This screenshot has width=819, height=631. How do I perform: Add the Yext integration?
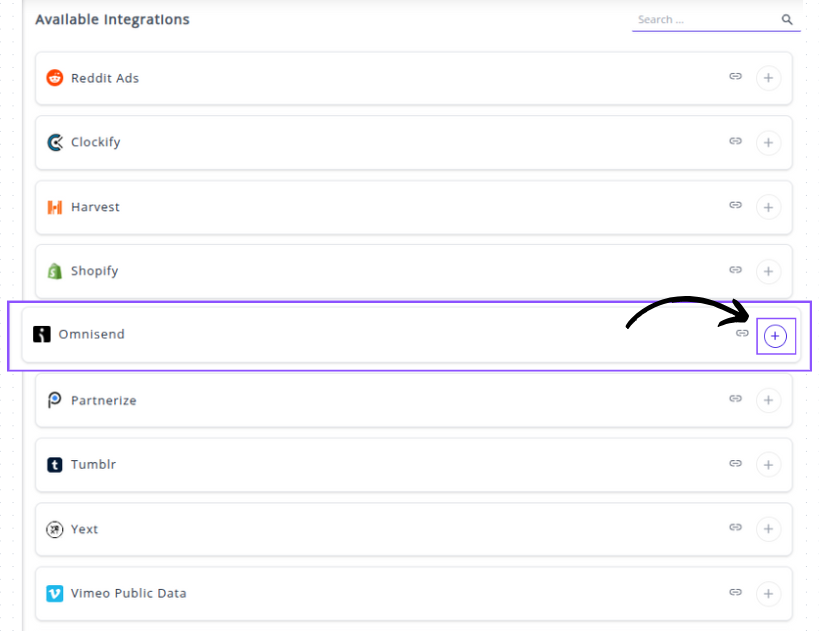click(x=768, y=529)
